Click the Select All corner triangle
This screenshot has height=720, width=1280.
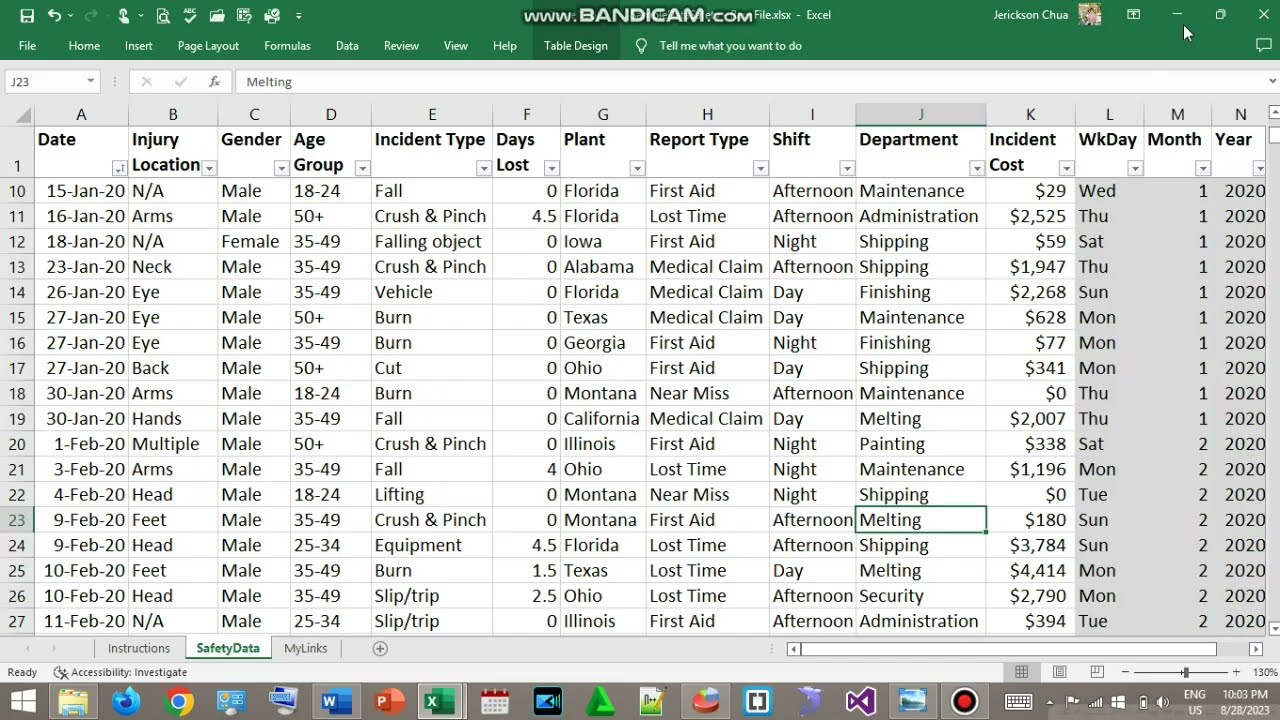click(x=22, y=115)
